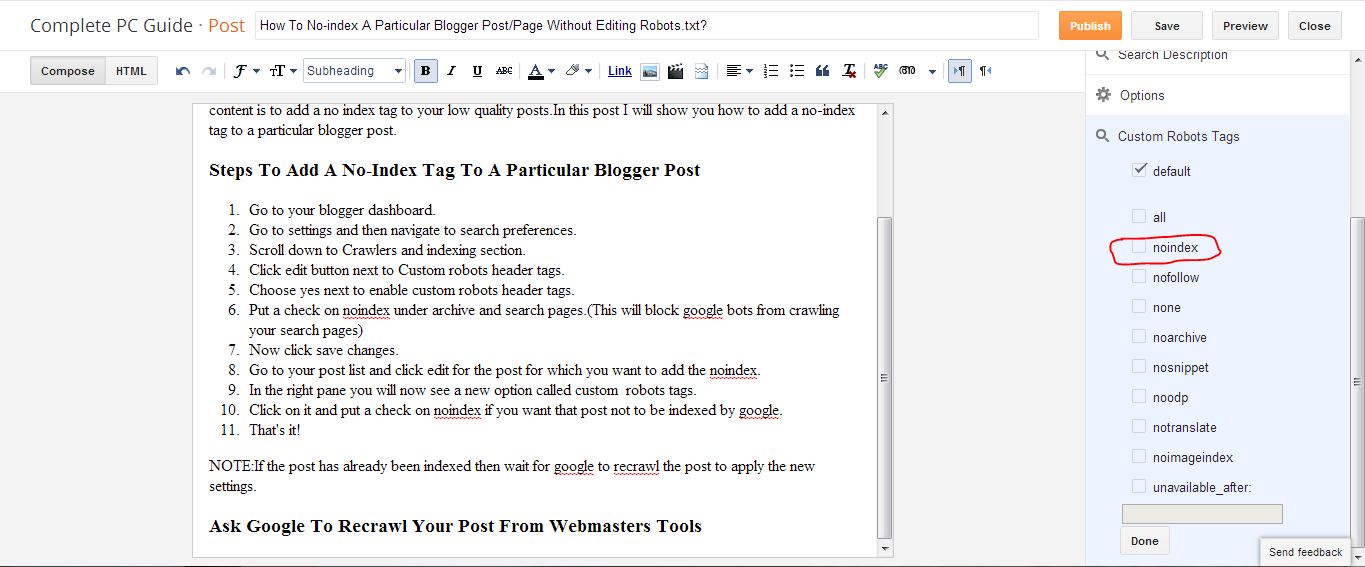Check the all checkbox
This screenshot has width=1365, height=567.
pyautogui.click(x=1139, y=216)
